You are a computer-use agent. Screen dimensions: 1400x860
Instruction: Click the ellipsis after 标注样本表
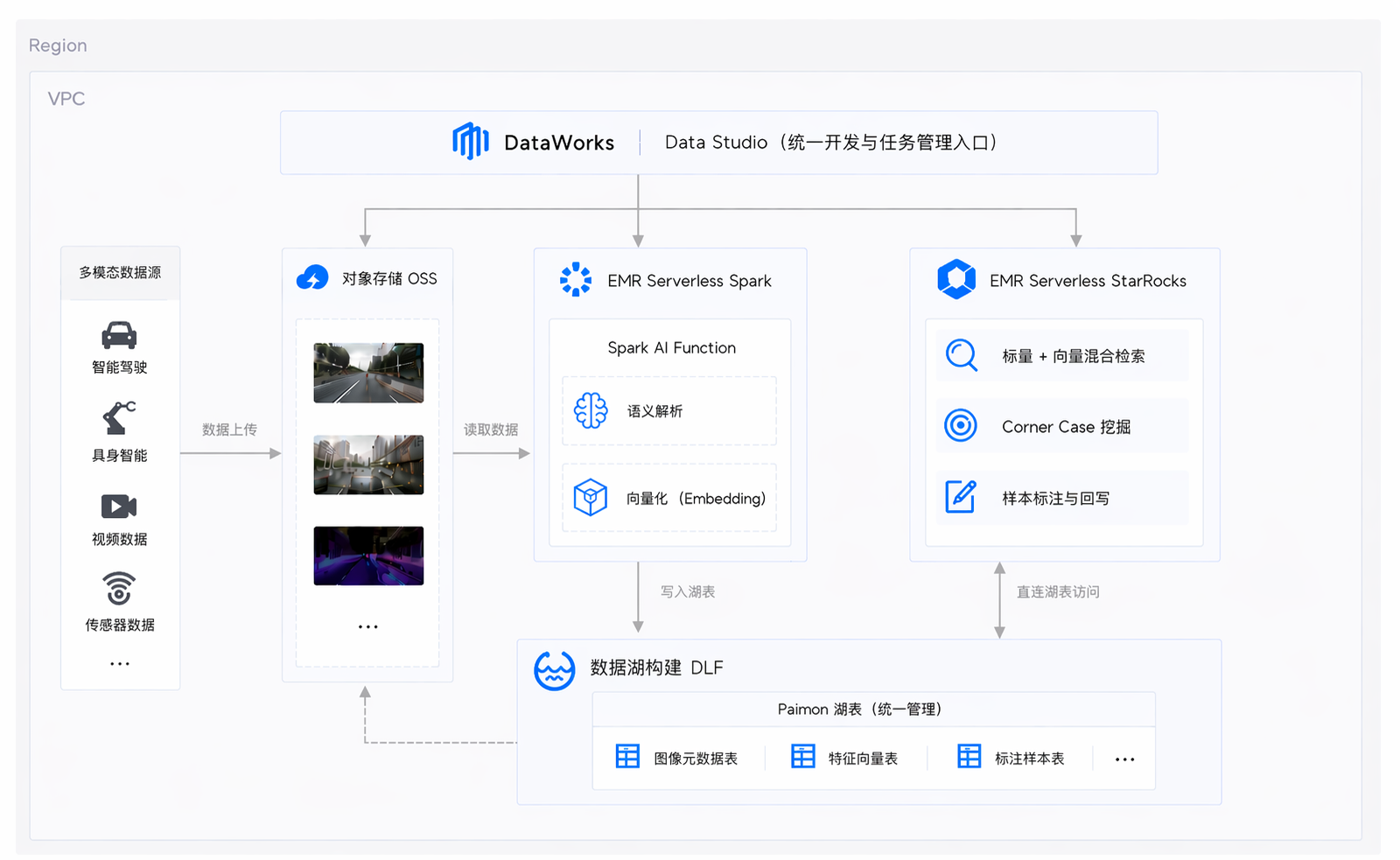pyautogui.click(x=1125, y=759)
